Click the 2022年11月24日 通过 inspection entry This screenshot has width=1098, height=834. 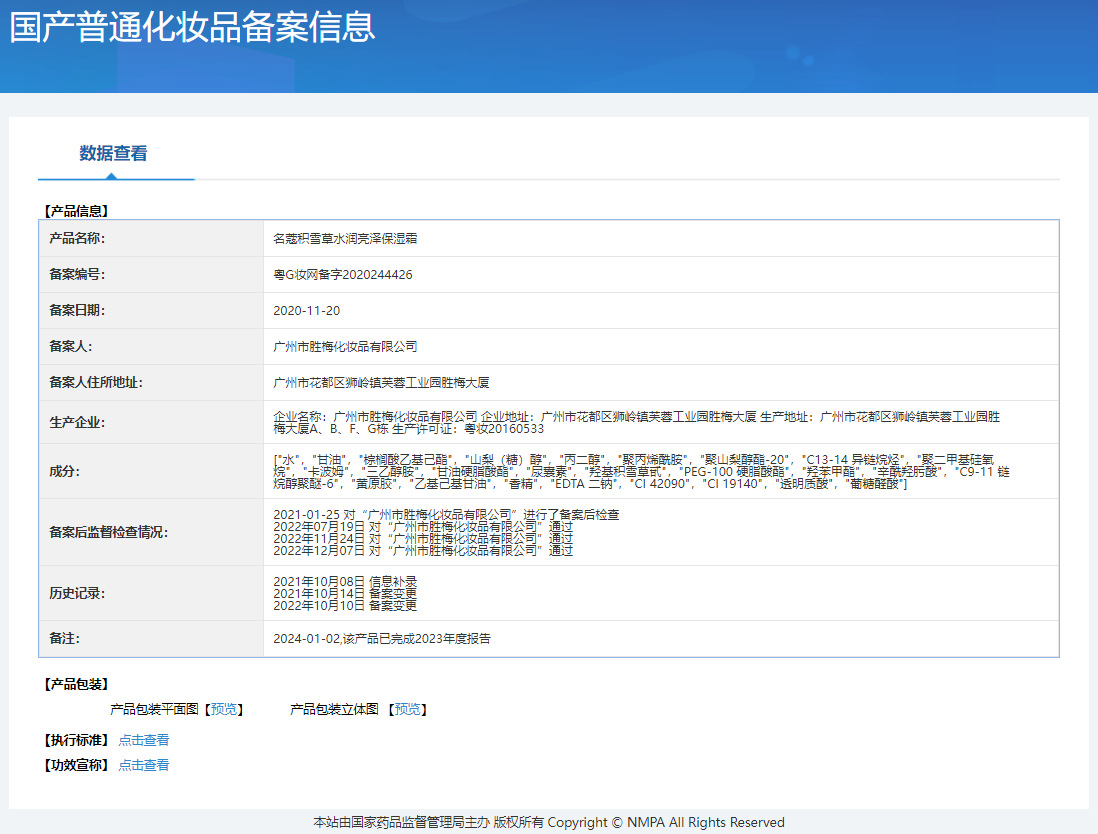(x=423, y=538)
